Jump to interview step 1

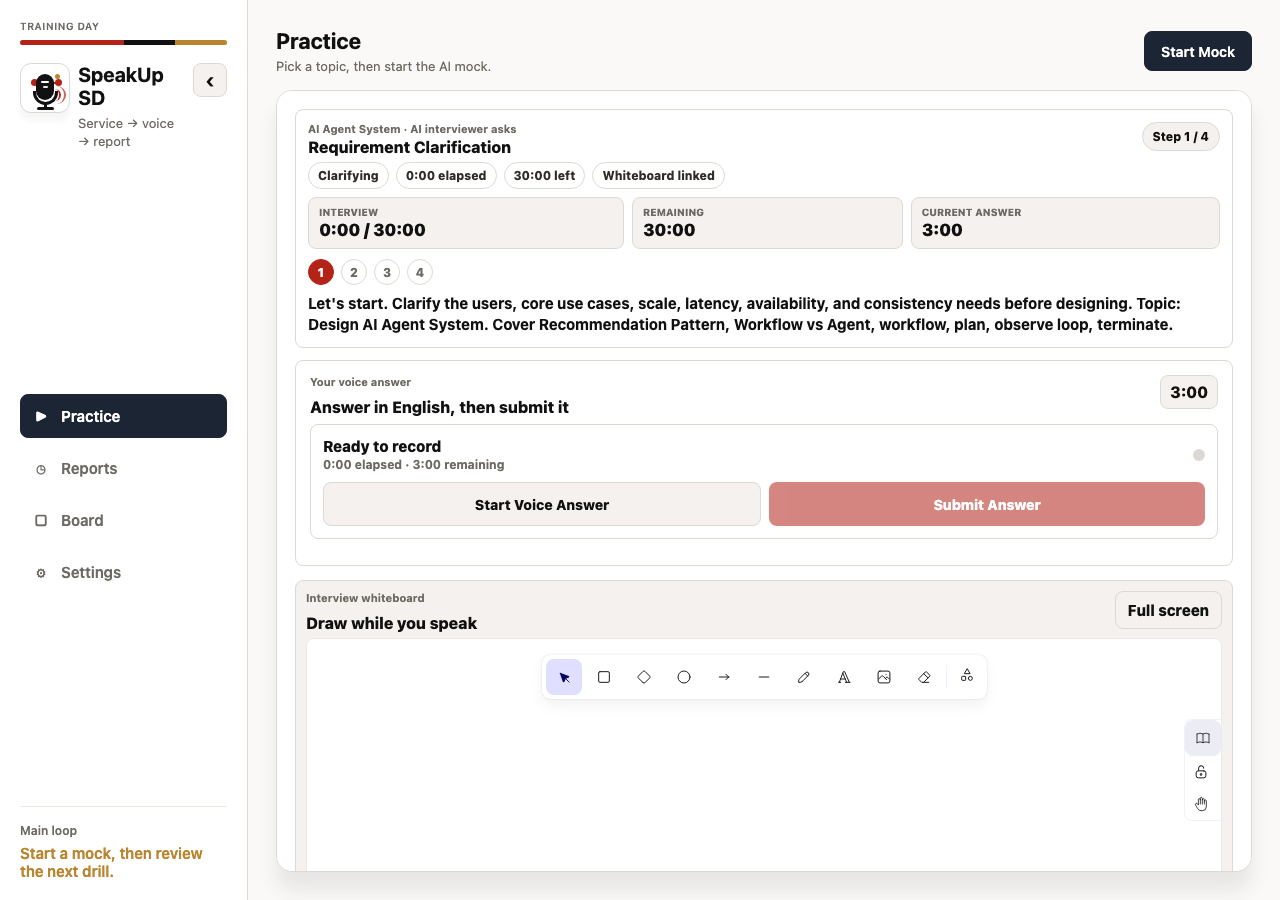click(x=321, y=272)
